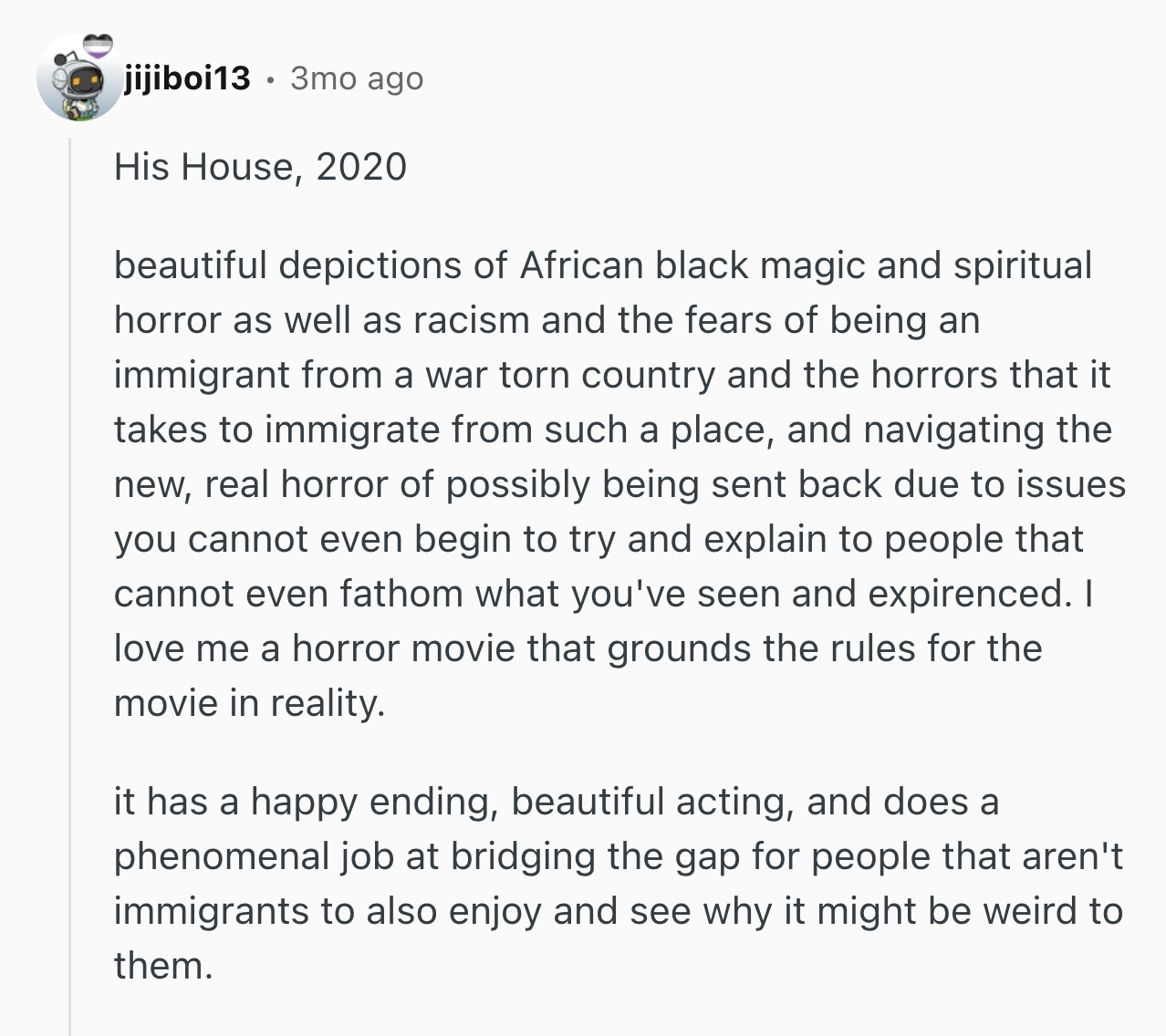Open the '3mo ago' timestamp permalink
Image resolution: width=1166 pixels, height=1036 pixels.
(x=357, y=79)
